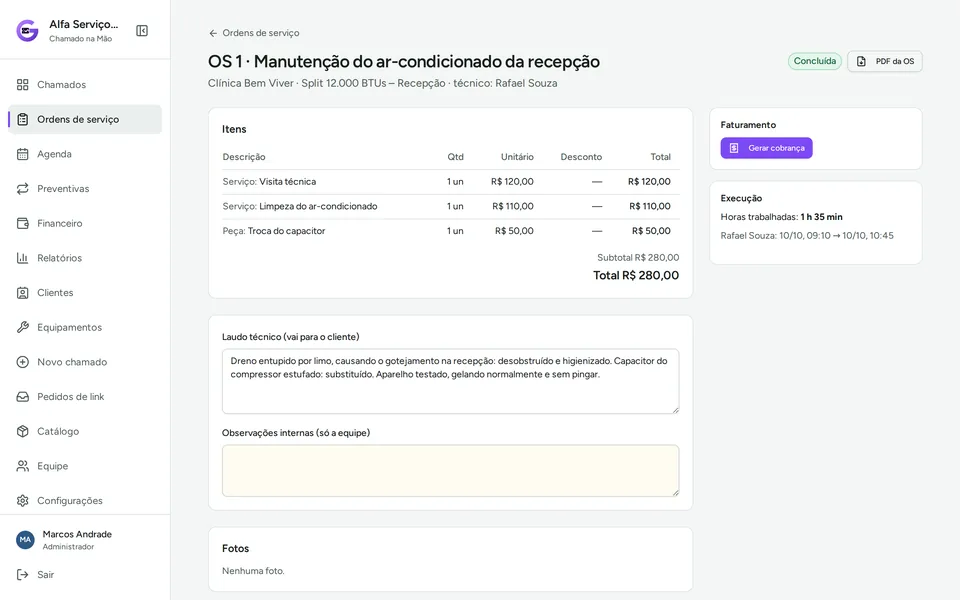Download the PDF da OS
The image size is (960, 600).
885,61
